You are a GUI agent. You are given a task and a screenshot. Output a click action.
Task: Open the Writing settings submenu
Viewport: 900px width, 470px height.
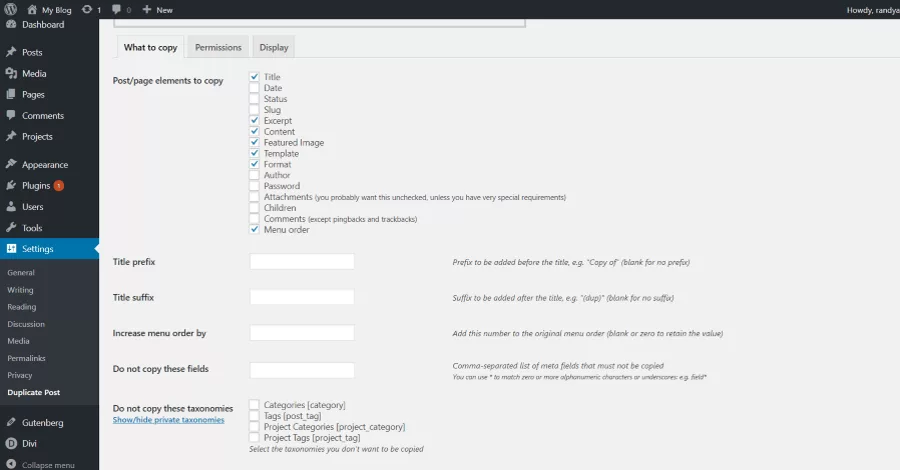(x=20, y=290)
